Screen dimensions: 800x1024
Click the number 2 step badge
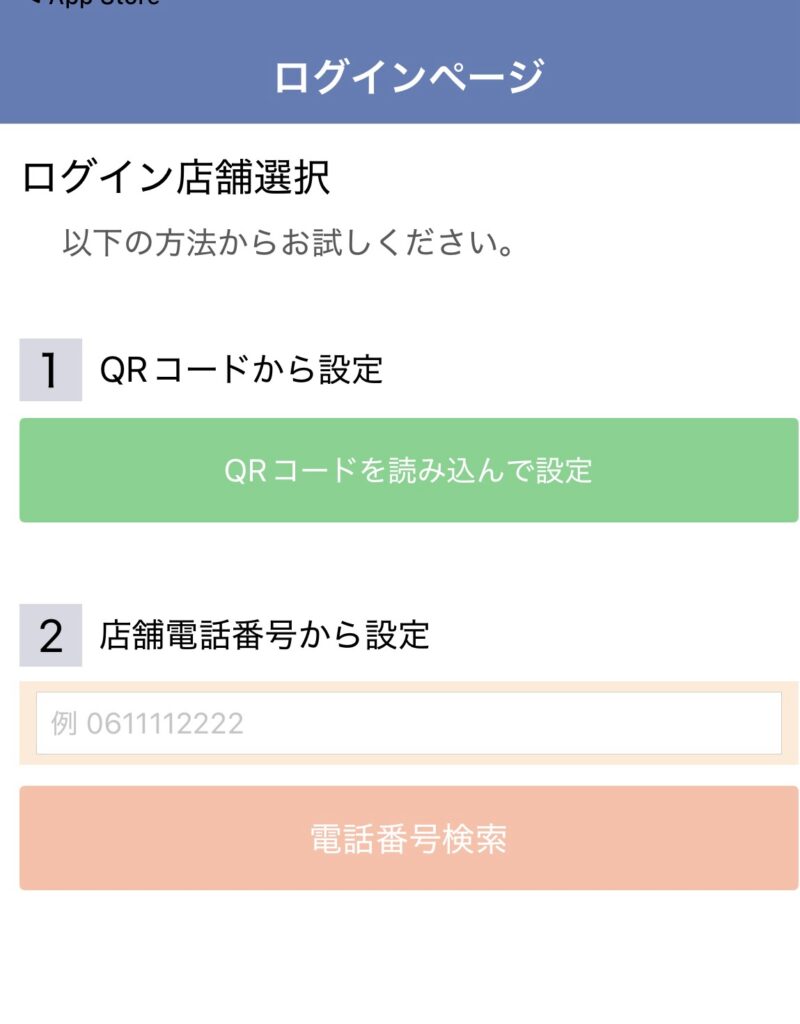(50, 635)
